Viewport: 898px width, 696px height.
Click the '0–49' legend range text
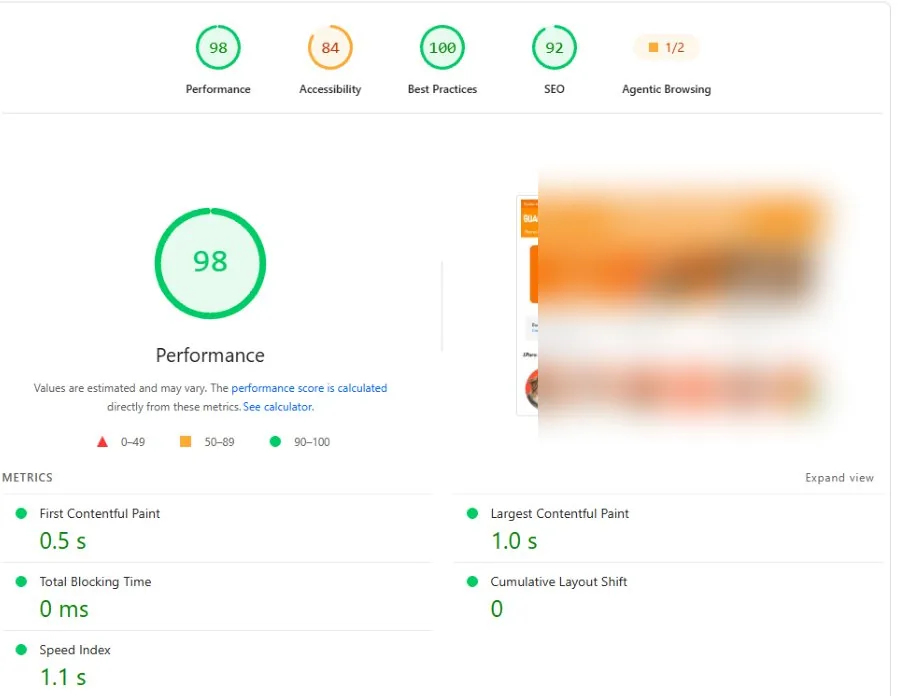[x=133, y=442]
